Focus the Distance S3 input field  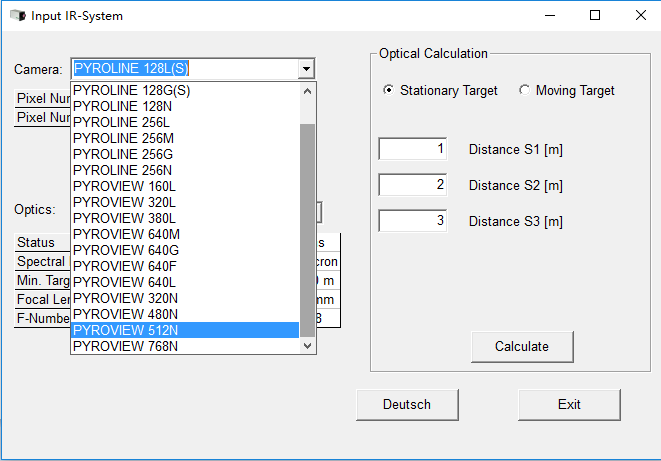point(412,221)
